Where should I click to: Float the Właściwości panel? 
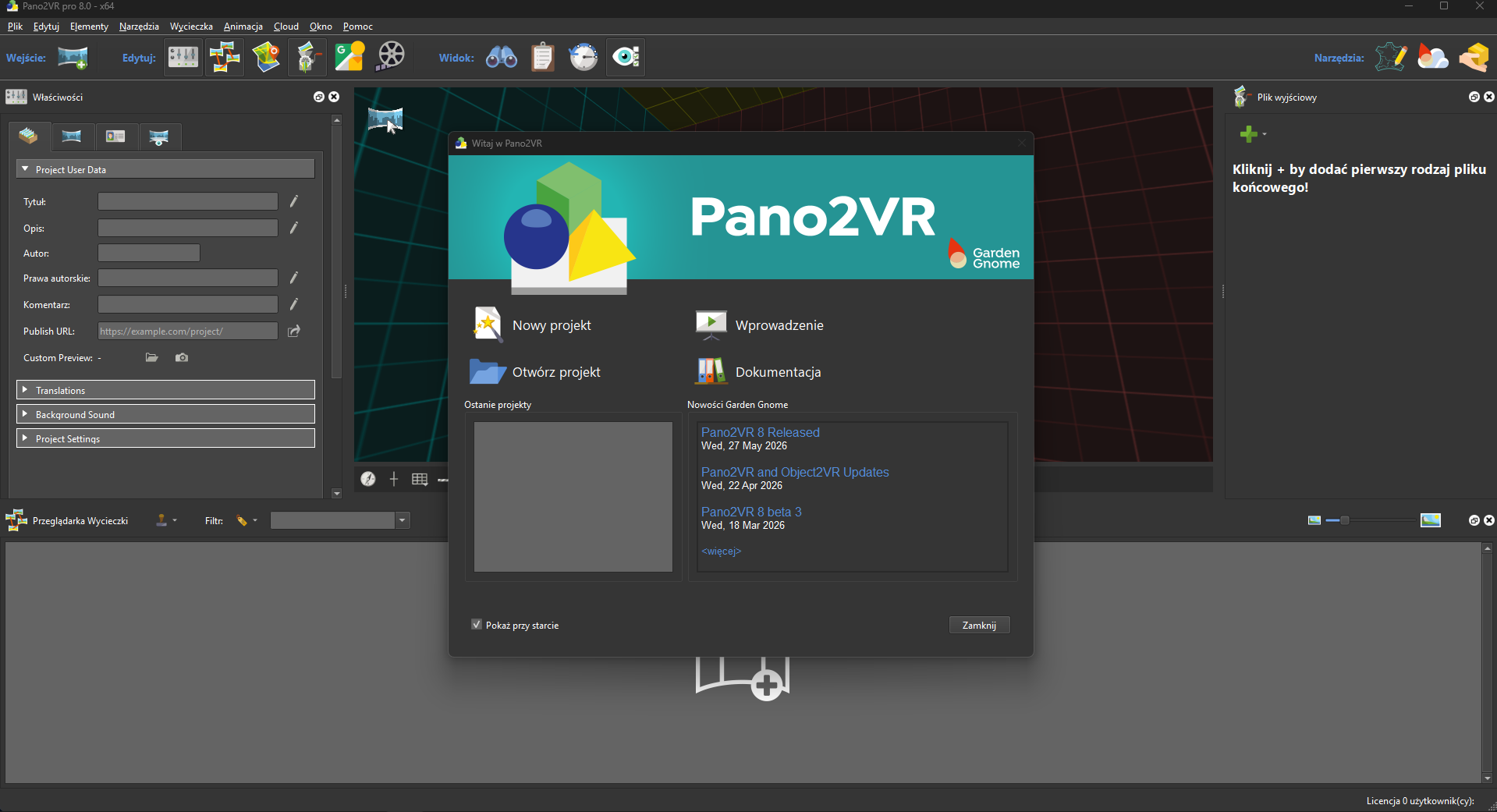click(x=319, y=97)
